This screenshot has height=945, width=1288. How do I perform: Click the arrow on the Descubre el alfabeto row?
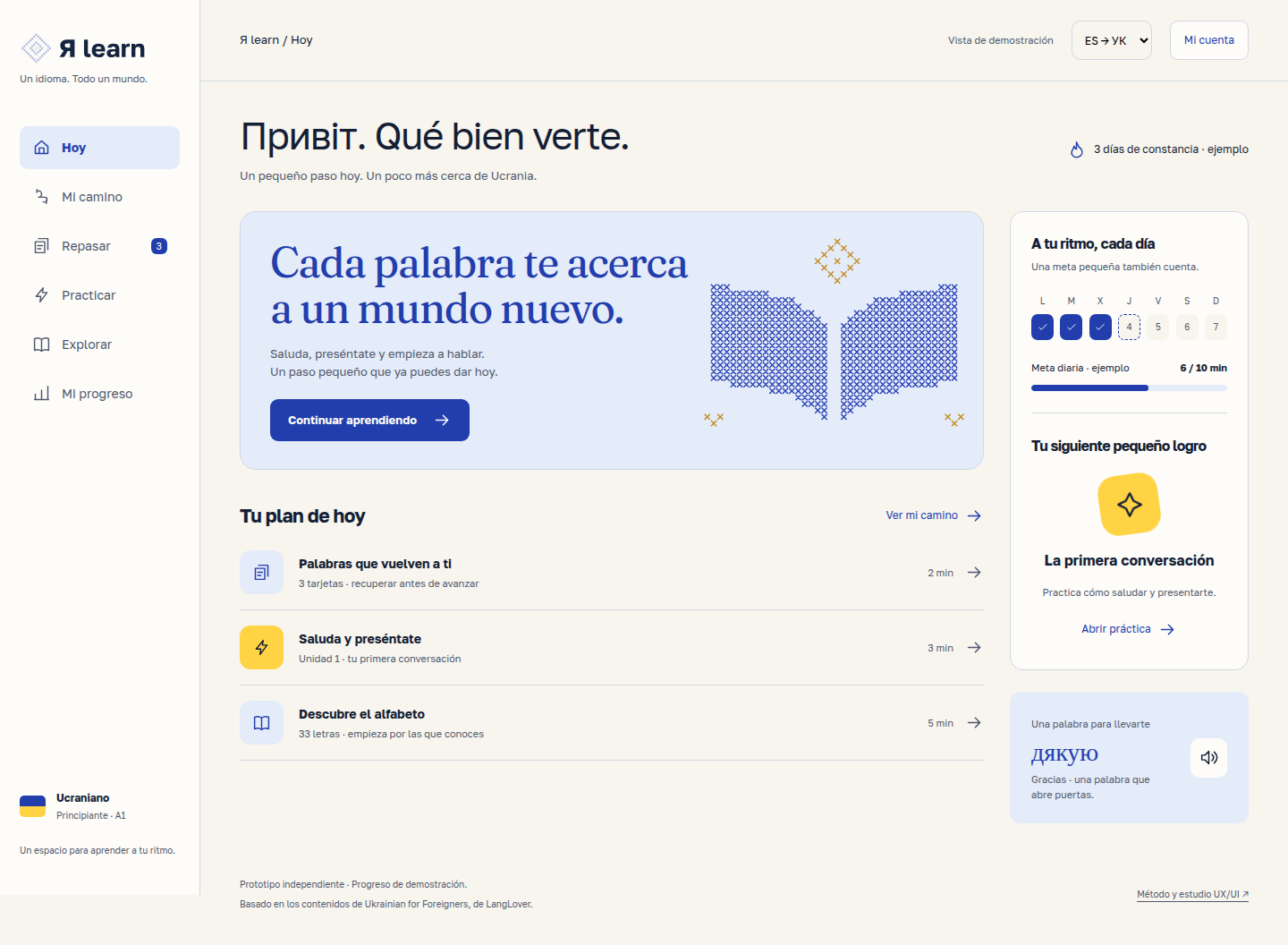[974, 723]
